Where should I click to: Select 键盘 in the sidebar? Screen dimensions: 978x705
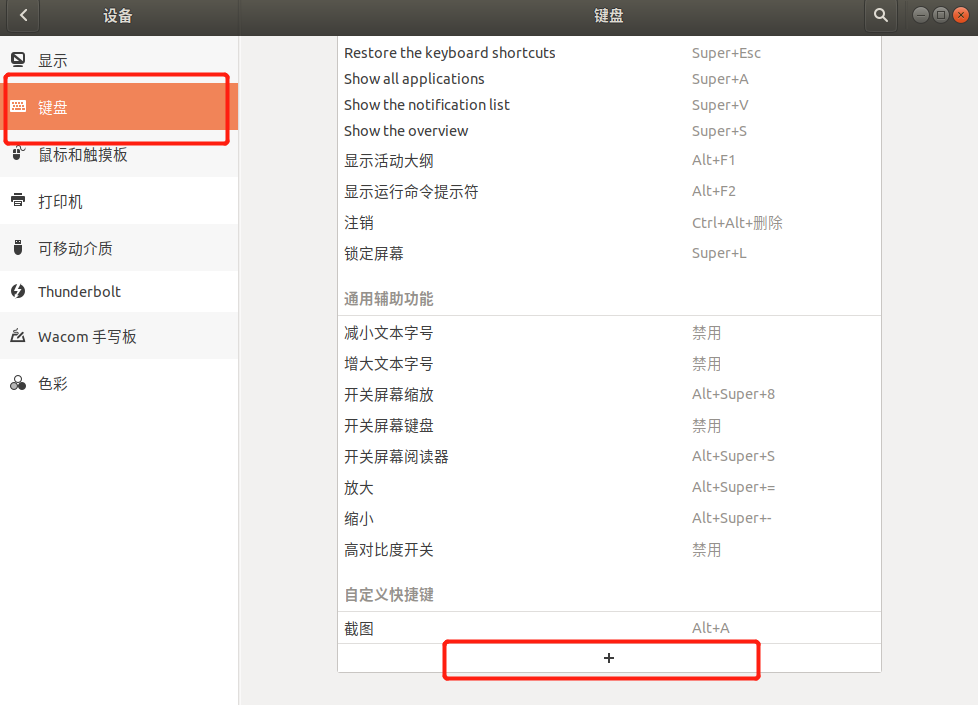coord(119,107)
